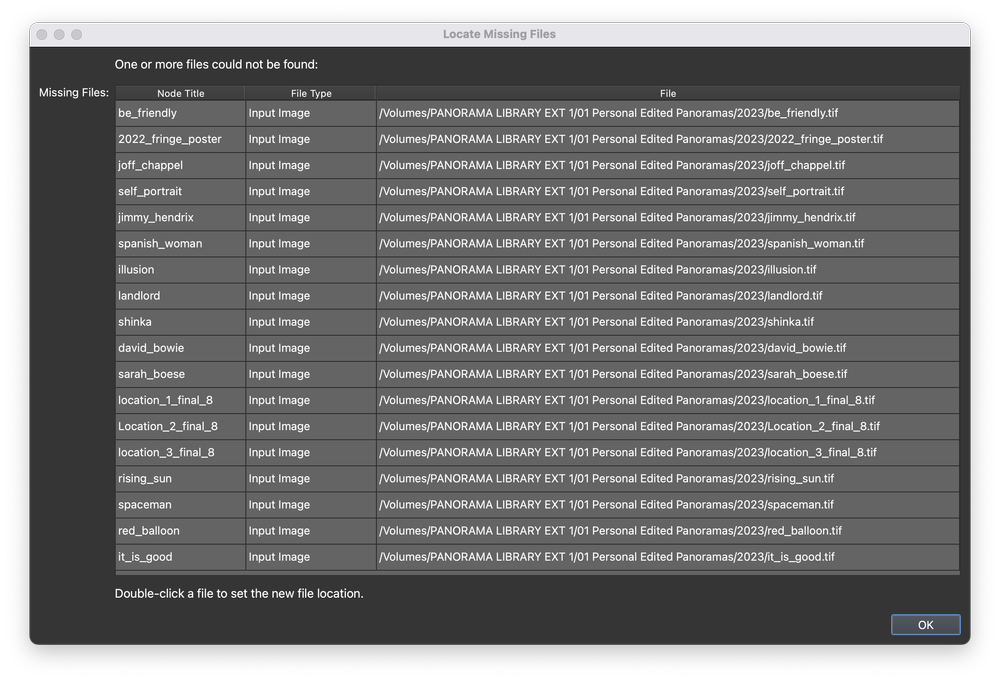
Task: Select the joff_chappel node title cell
Action: [180, 165]
